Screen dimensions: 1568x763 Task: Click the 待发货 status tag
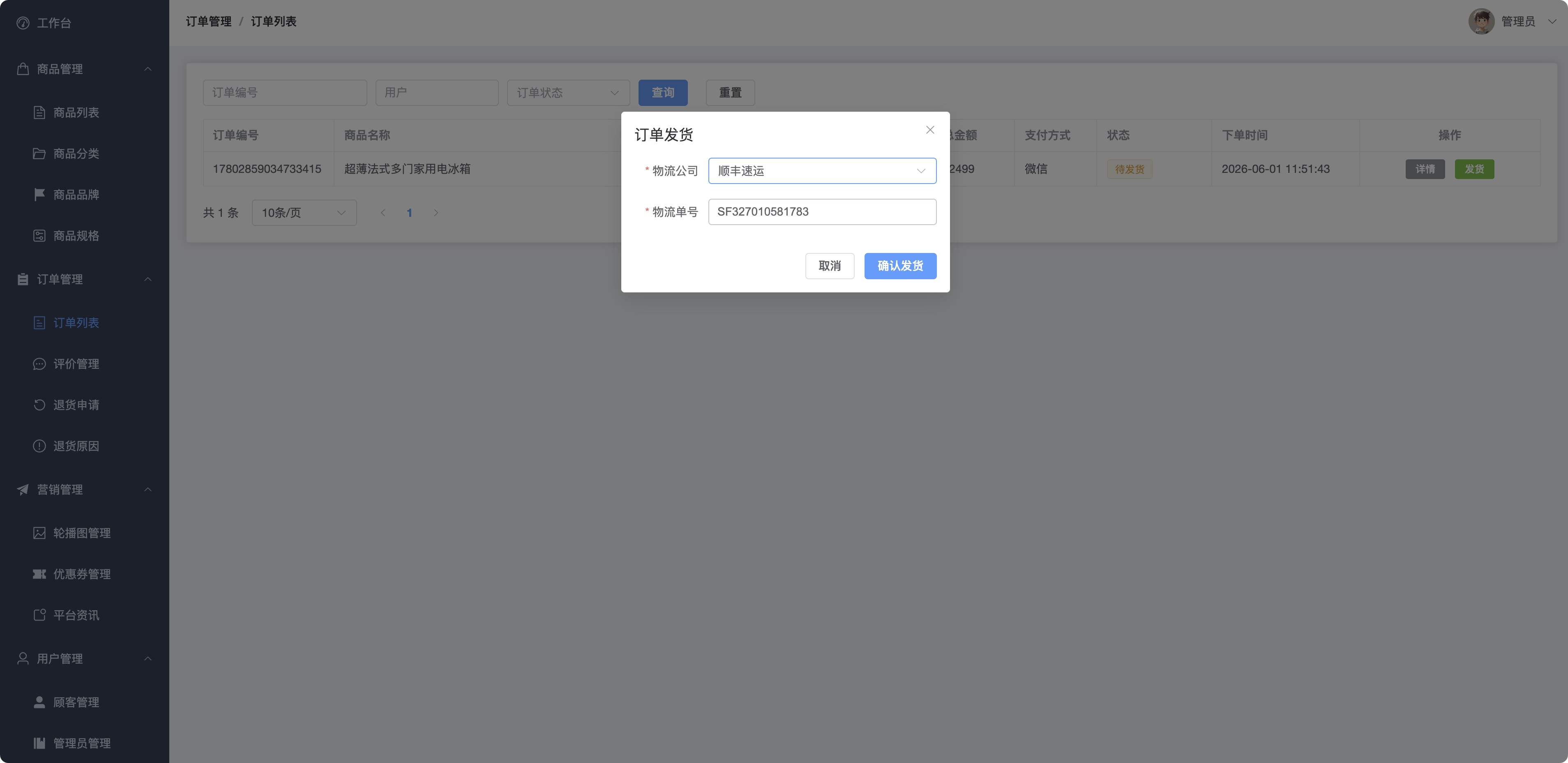pyautogui.click(x=1129, y=169)
